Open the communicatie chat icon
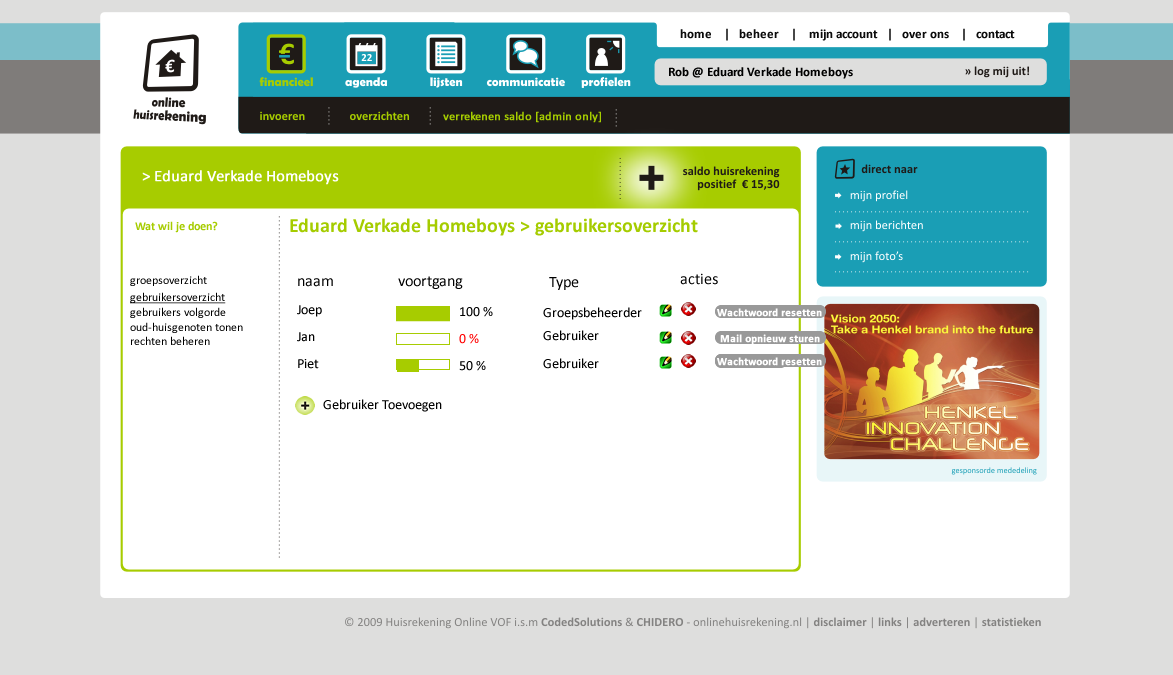This screenshot has width=1173, height=675. [x=525, y=54]
